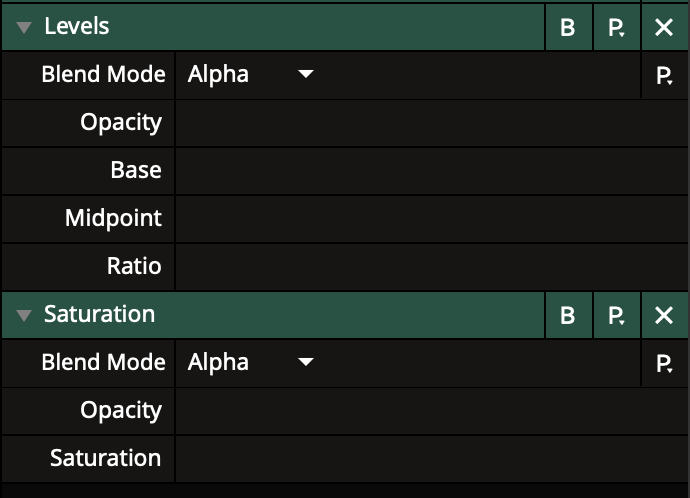Viewport: 690px width, 498px height.
Task: Toggle bypass B button on Levels
Action: [568, 28]
